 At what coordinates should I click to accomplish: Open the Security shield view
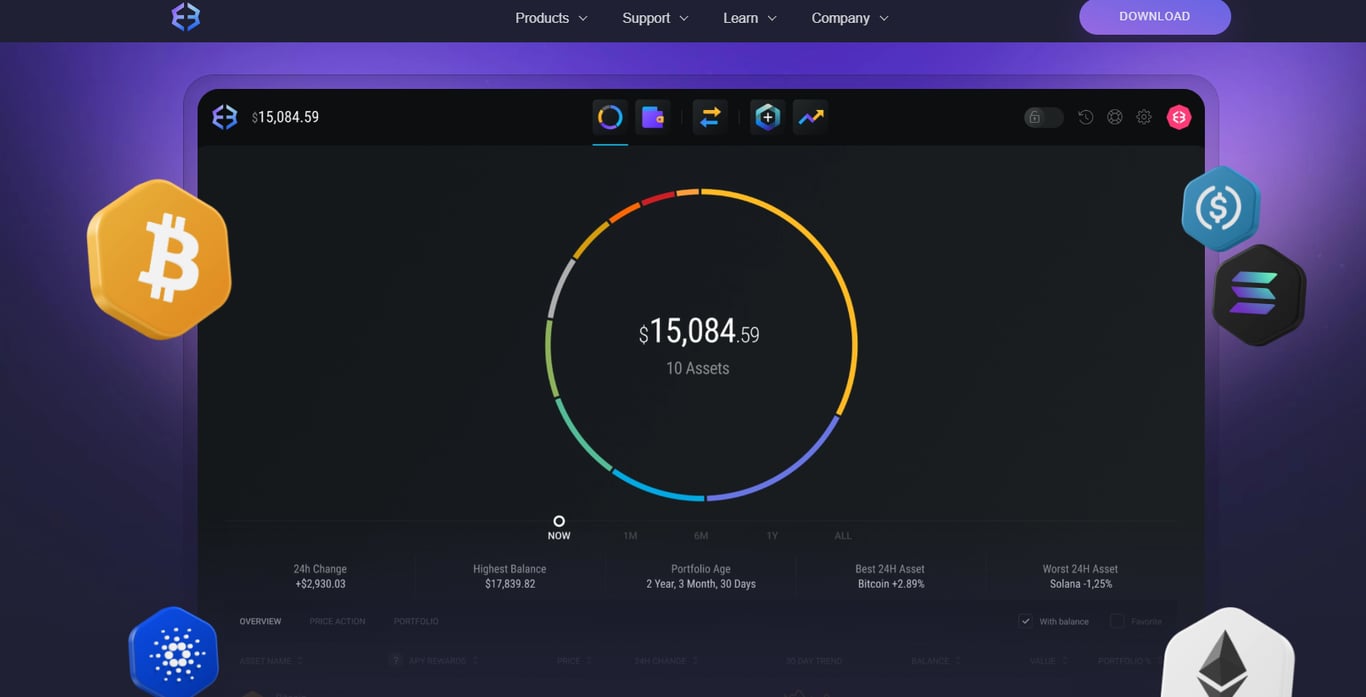click(x=766, y=117)
